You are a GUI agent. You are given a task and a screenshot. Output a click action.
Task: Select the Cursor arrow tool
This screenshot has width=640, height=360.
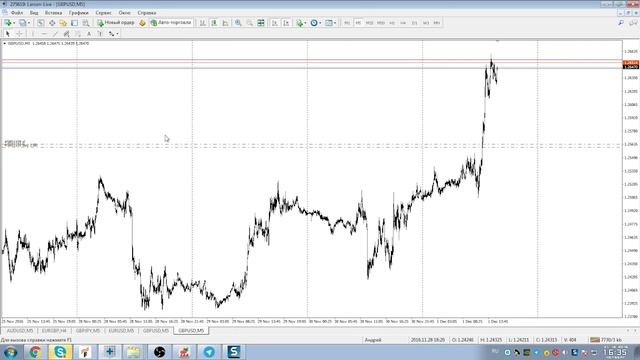pyautogui.click(x=7, y=34)
